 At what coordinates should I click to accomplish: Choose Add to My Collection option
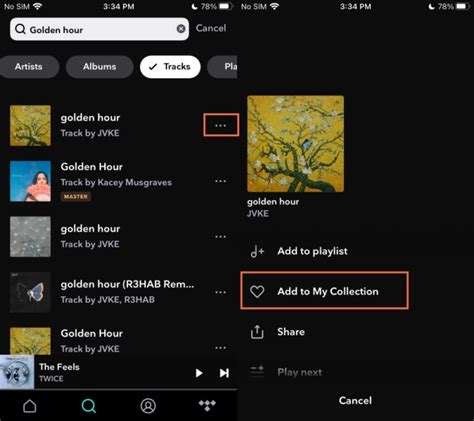click(324, 291)
